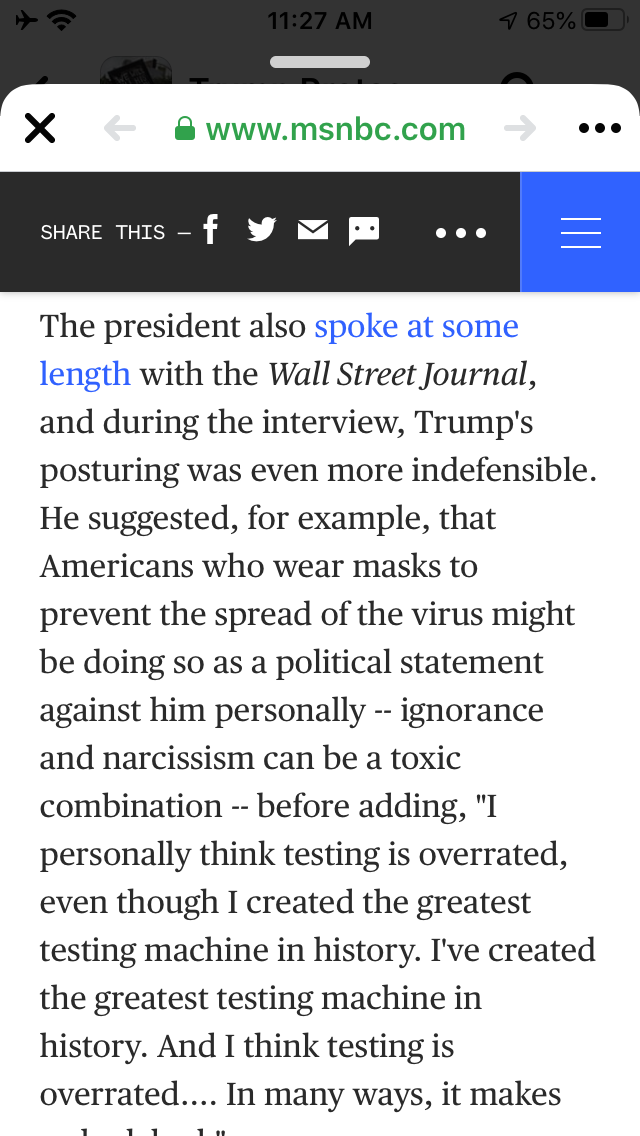640x1136 pixels.
Task: Share the article on Facebook
Action: pyautogui.click(x=210, y=231)
